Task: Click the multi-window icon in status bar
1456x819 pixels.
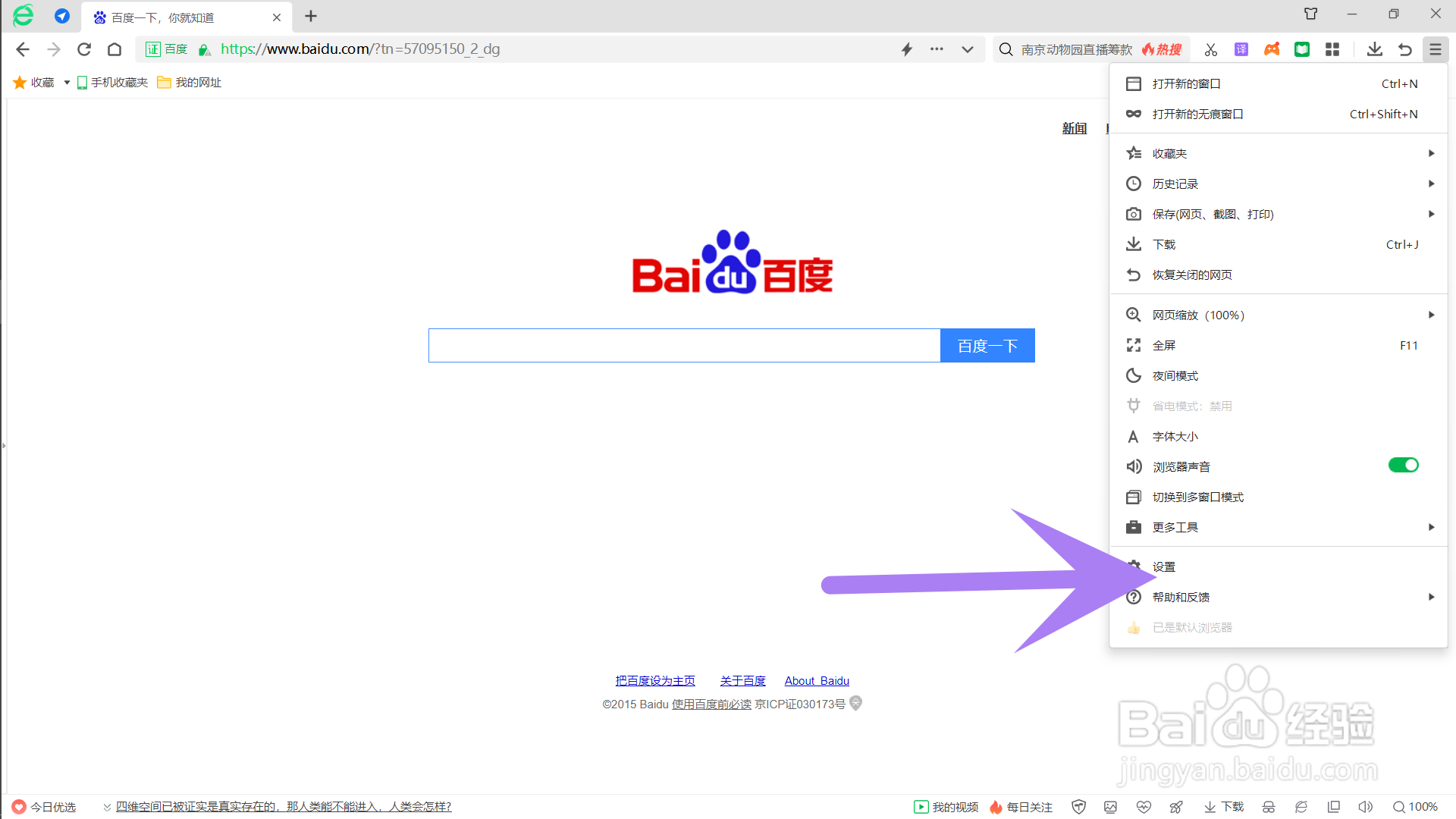Action: [1334, 807]
